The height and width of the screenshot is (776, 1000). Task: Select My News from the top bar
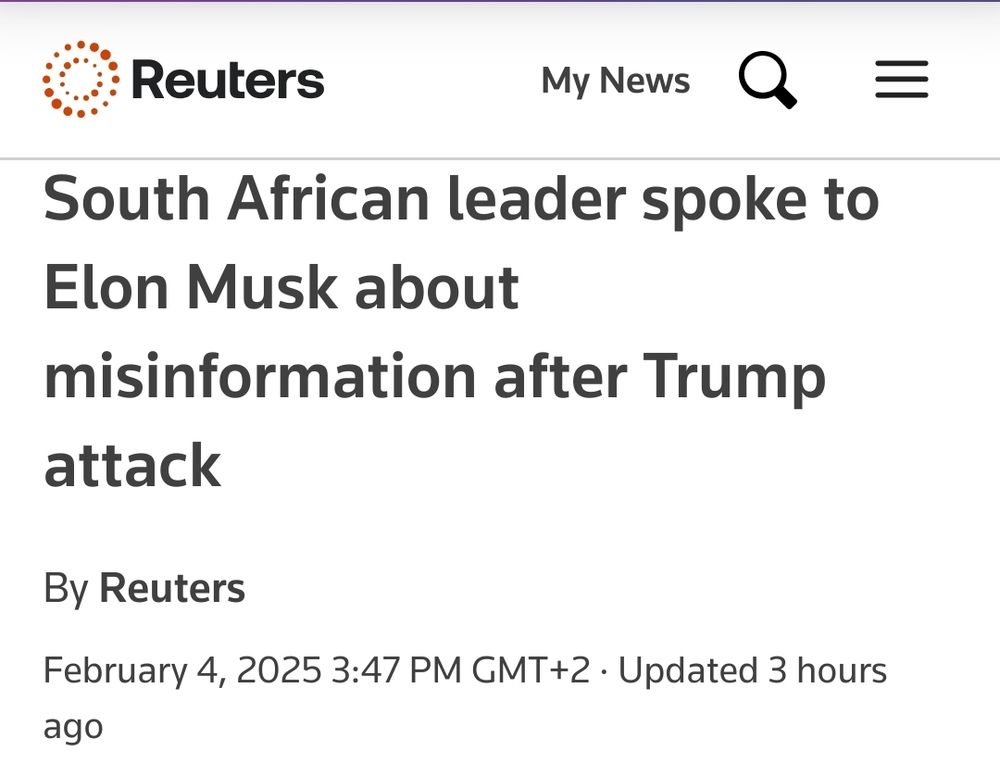point(614,80)
